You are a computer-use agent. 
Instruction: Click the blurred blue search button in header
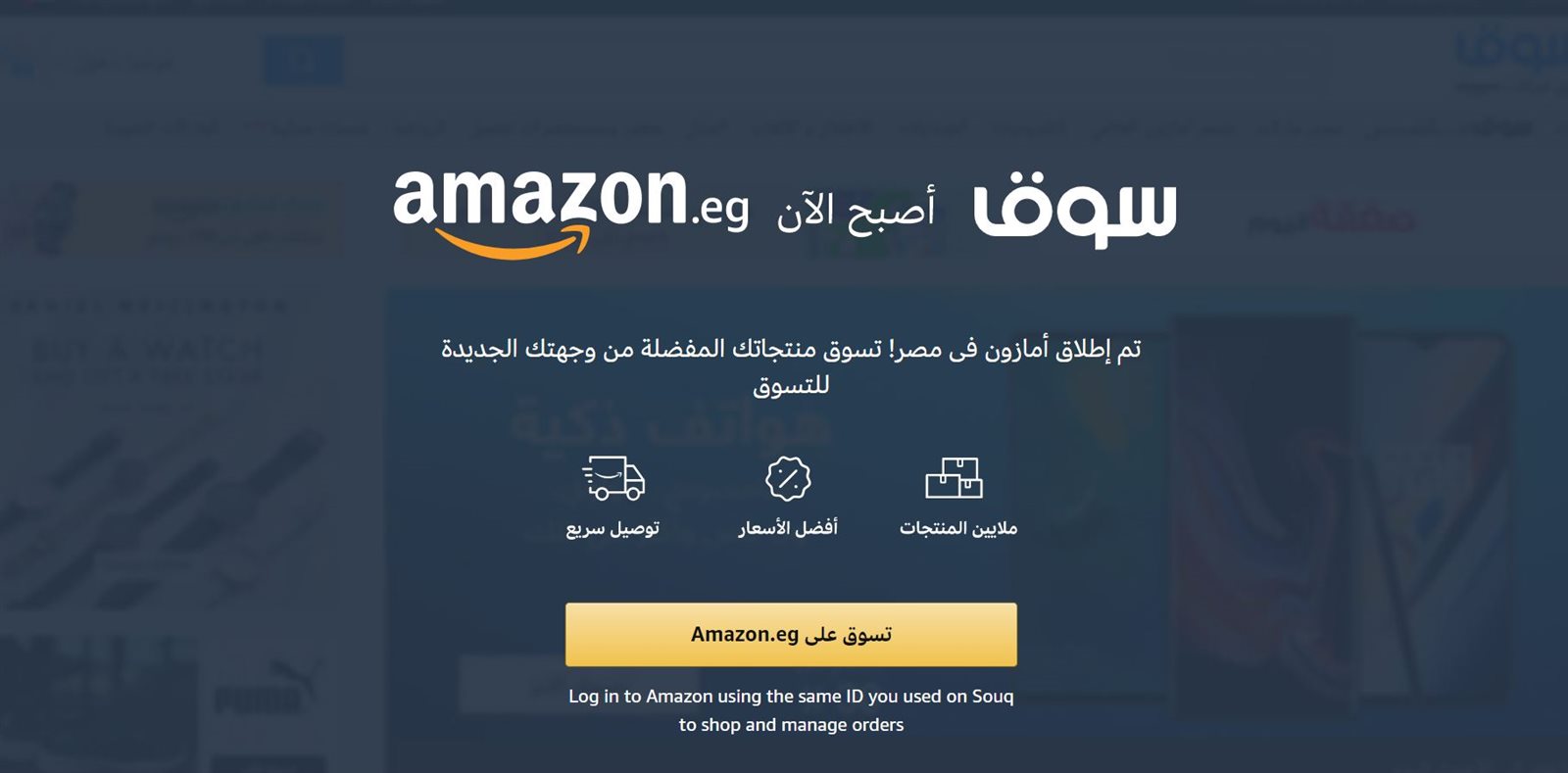click(x=302, y=62)
